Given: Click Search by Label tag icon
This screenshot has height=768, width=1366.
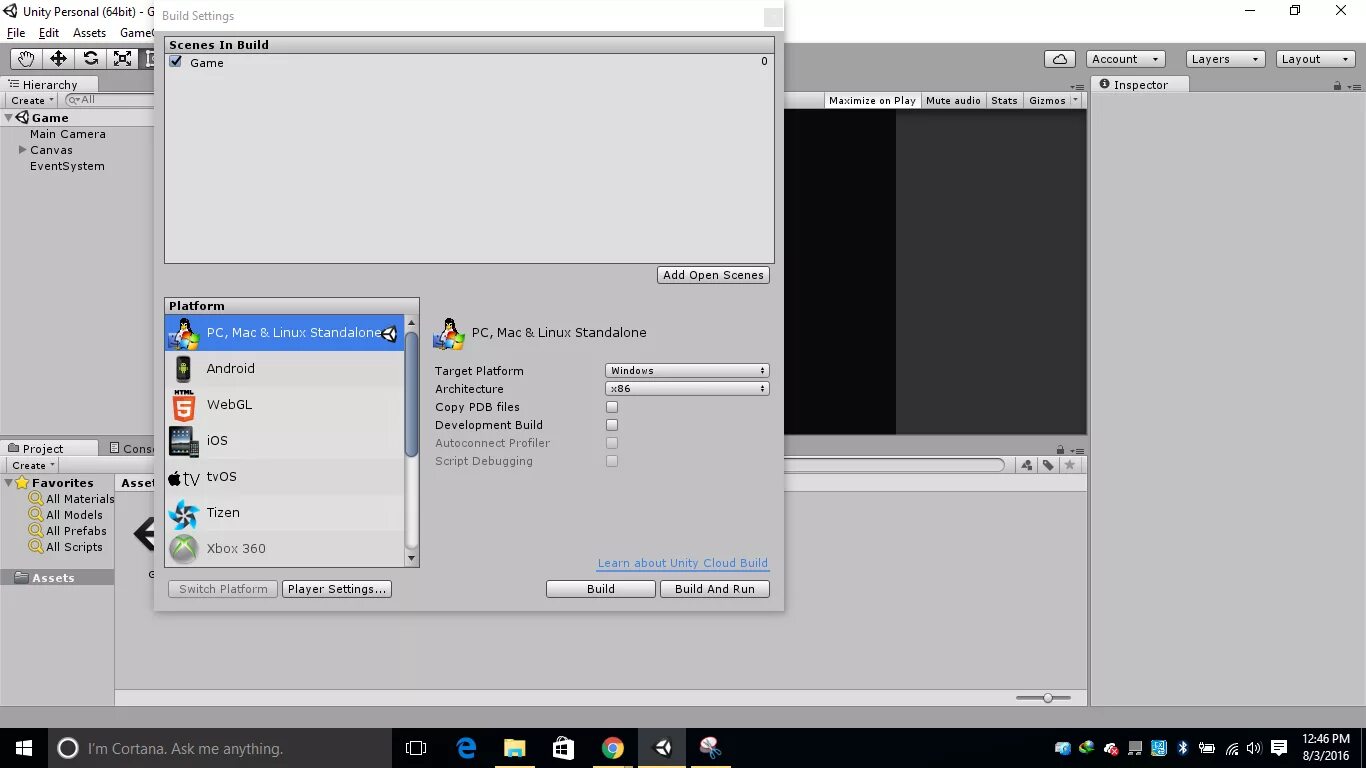Looking at the screenshot, I should click(1048, 465).
